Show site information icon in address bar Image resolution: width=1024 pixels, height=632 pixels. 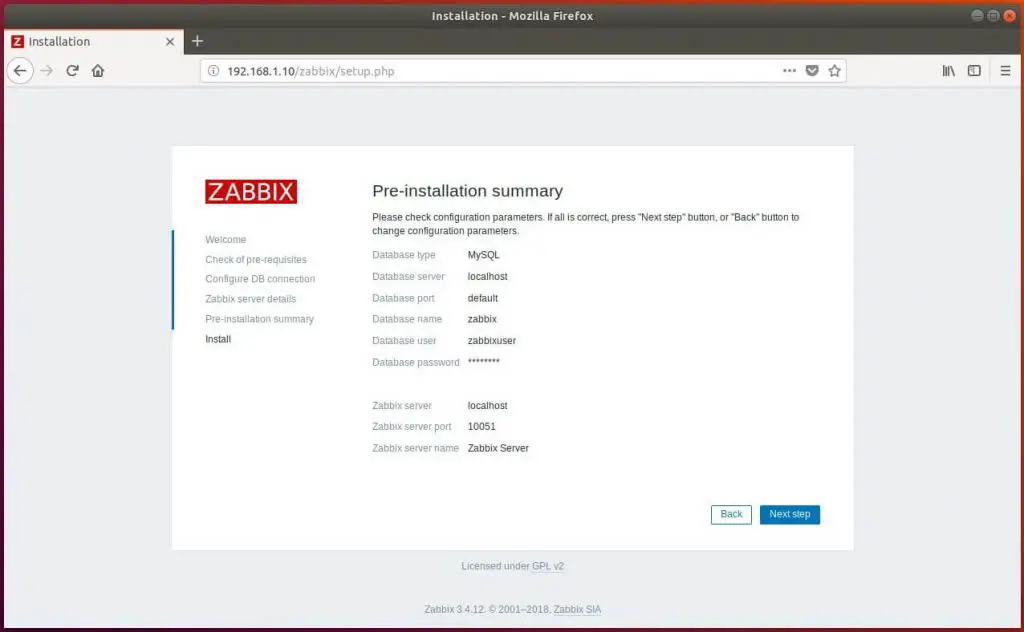[x=214, y=71]
